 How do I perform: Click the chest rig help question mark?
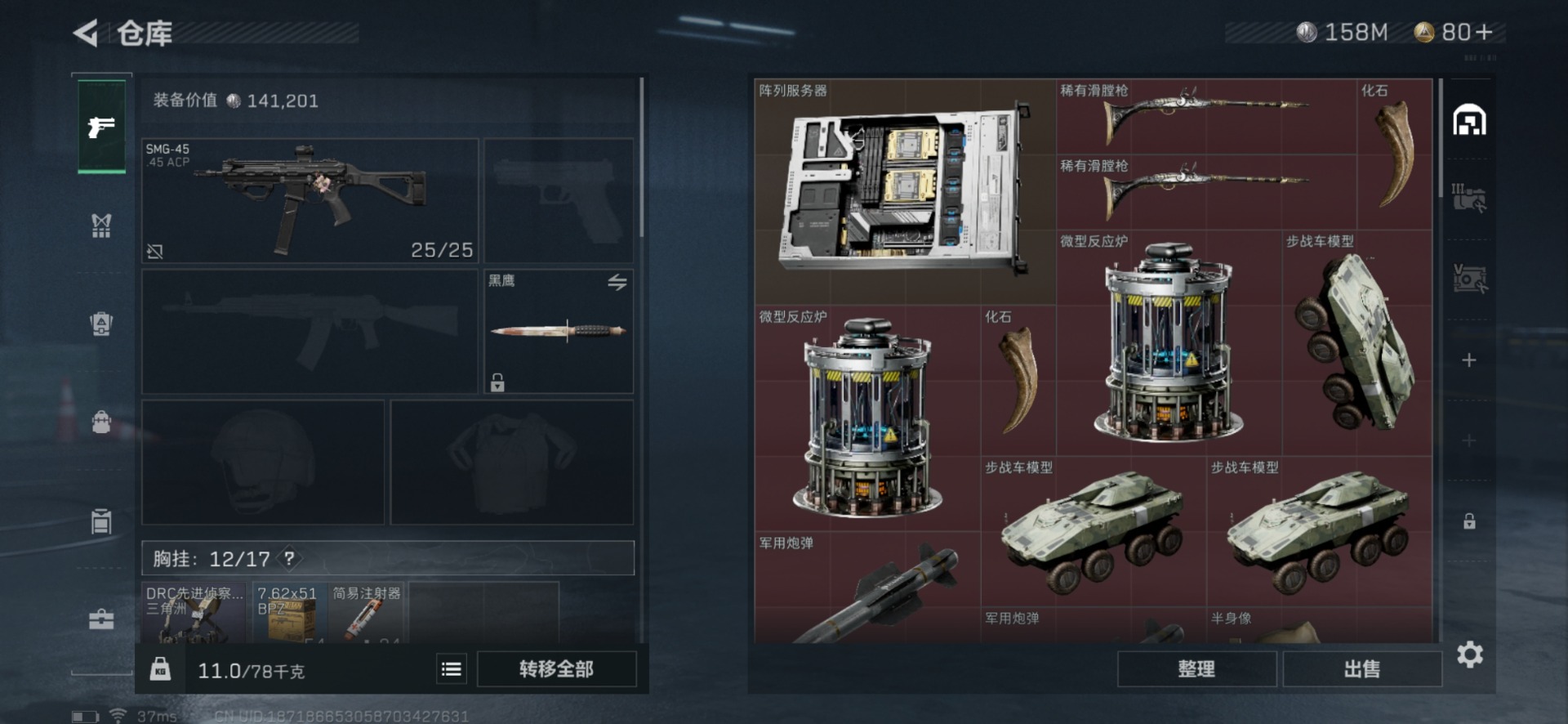pyautogui.click(x=289, y=558)
